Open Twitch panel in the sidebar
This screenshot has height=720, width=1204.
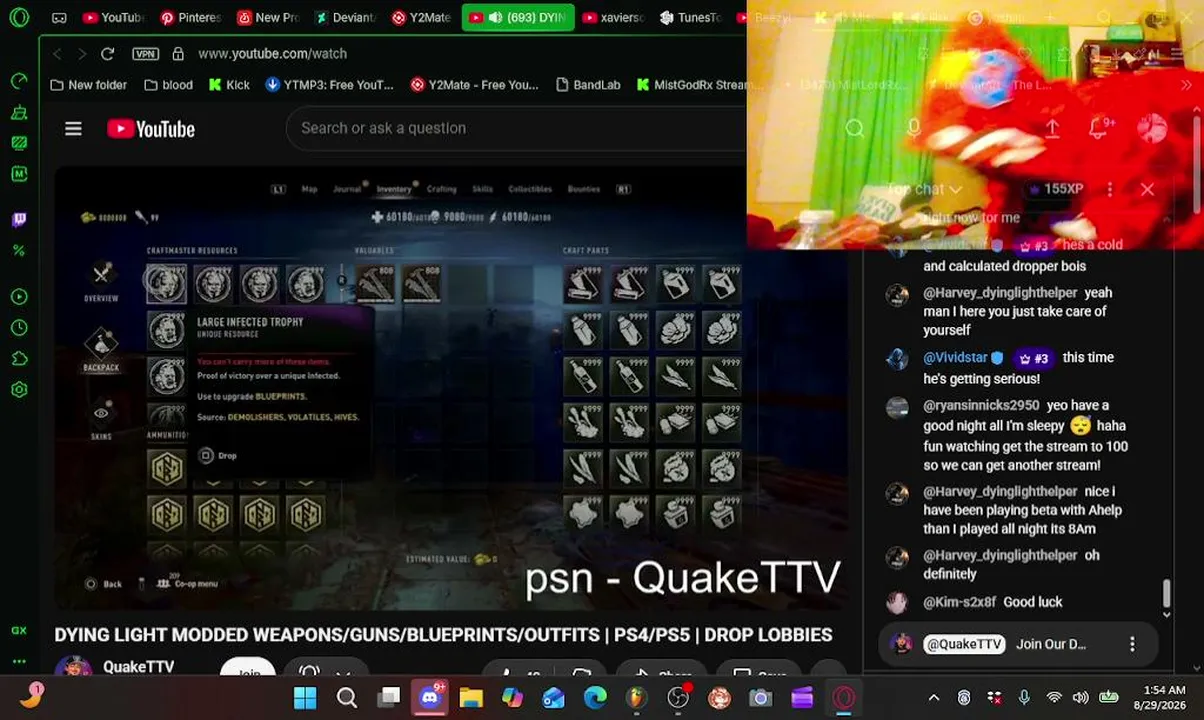[19, 219]
